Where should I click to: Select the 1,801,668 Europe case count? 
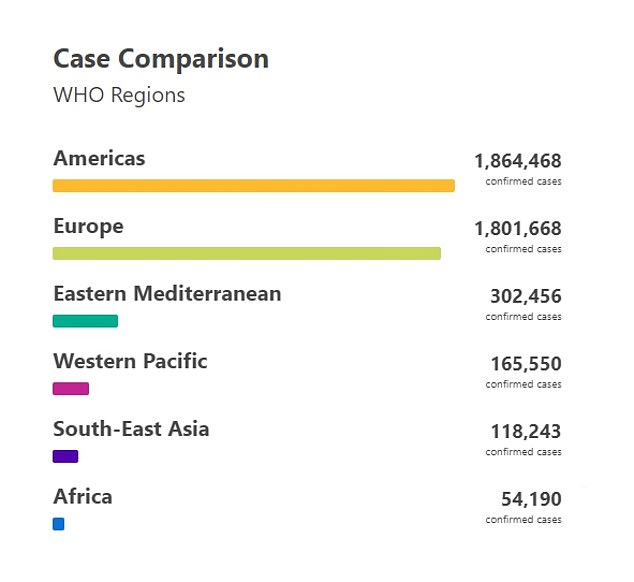pos(517,229)
